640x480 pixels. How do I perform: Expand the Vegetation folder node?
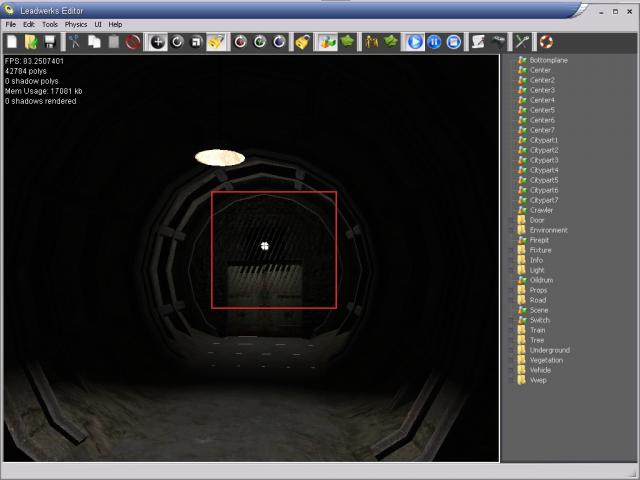coord(549,360)
